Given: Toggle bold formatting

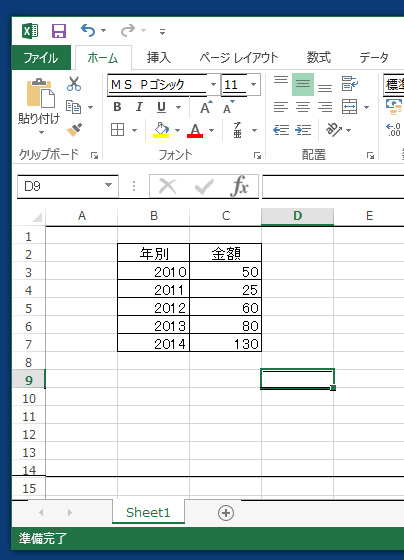Looking at the screenshot, I should click(117, 107).
